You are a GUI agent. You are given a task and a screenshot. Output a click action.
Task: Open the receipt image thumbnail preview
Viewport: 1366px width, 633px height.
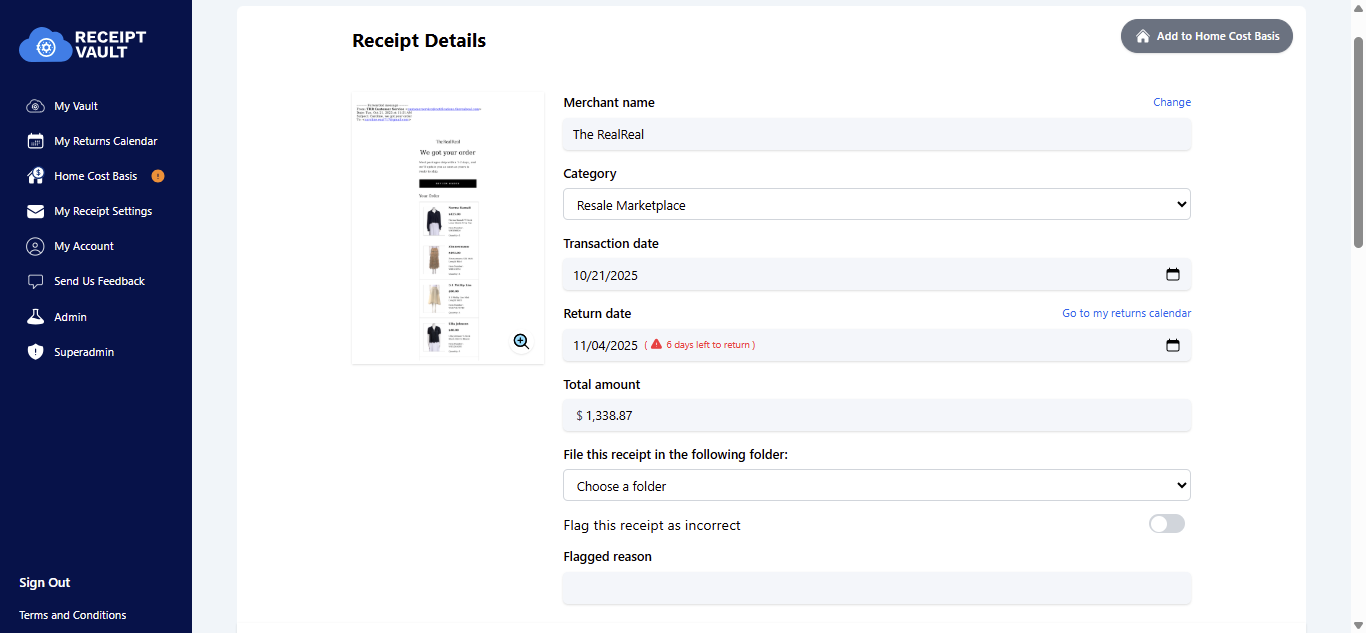pos(448,228)
